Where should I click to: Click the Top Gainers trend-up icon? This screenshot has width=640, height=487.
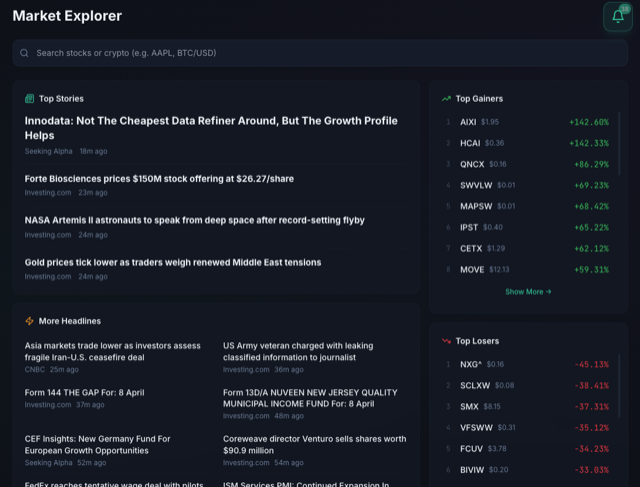coord(446,98)
